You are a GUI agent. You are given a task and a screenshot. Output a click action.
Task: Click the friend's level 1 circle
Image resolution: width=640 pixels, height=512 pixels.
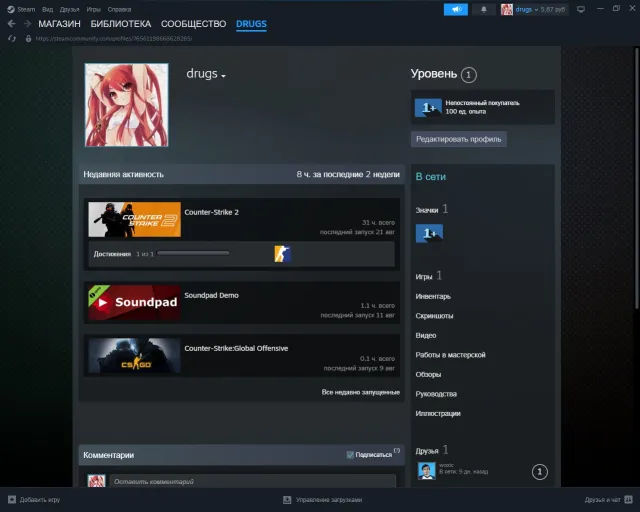(540, 472)
